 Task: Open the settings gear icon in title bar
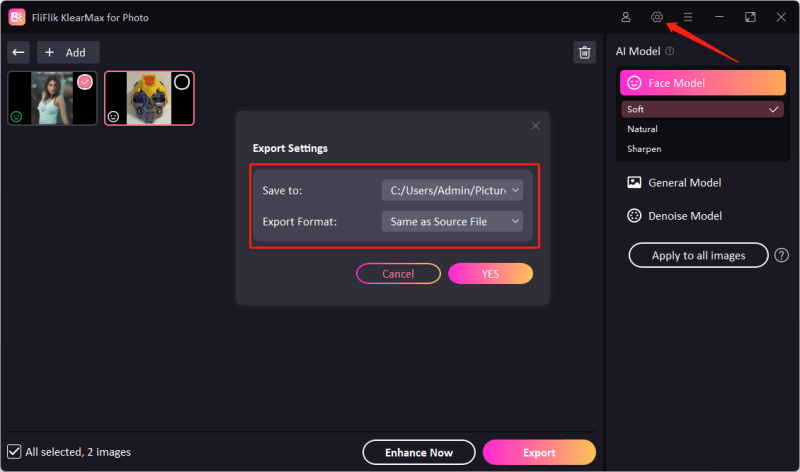click(657, 17)
